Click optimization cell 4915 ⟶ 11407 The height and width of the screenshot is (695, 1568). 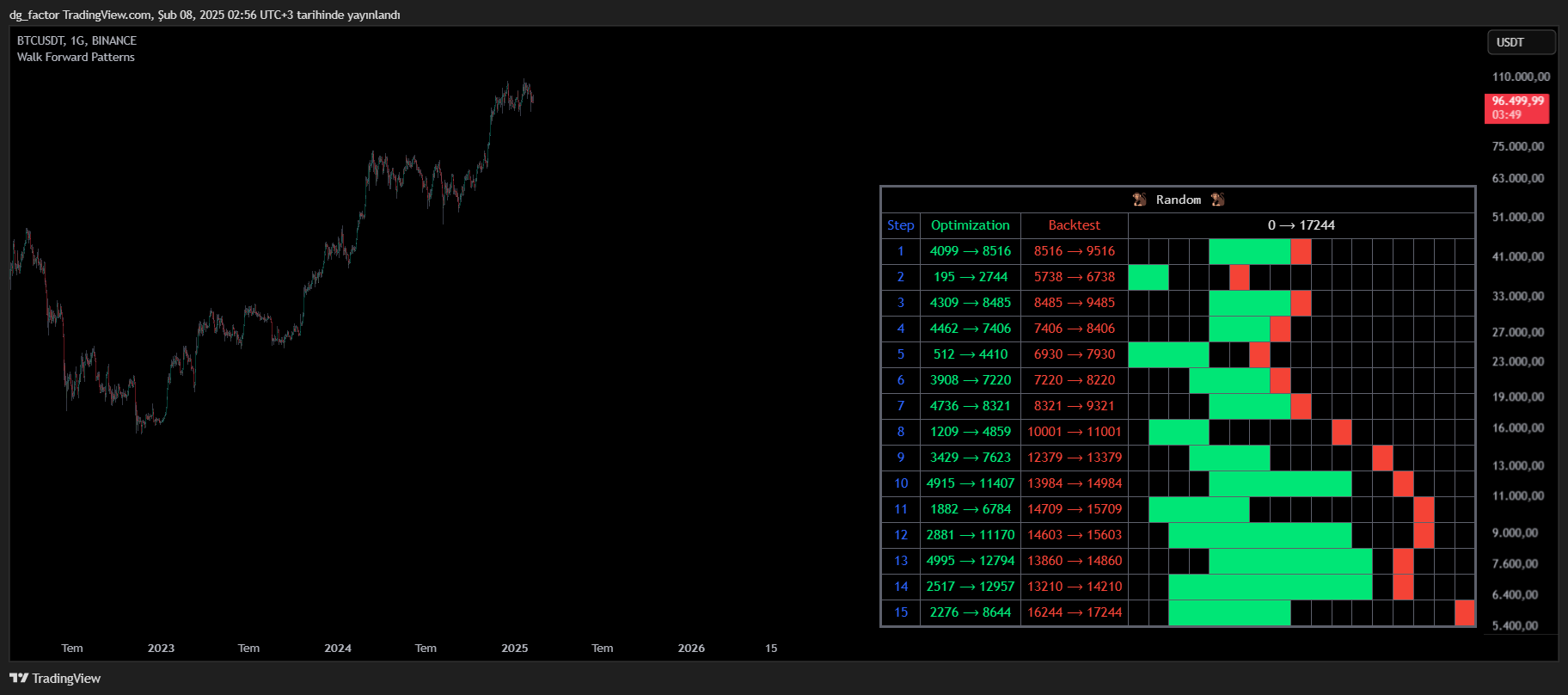click(x=970, y=483)
